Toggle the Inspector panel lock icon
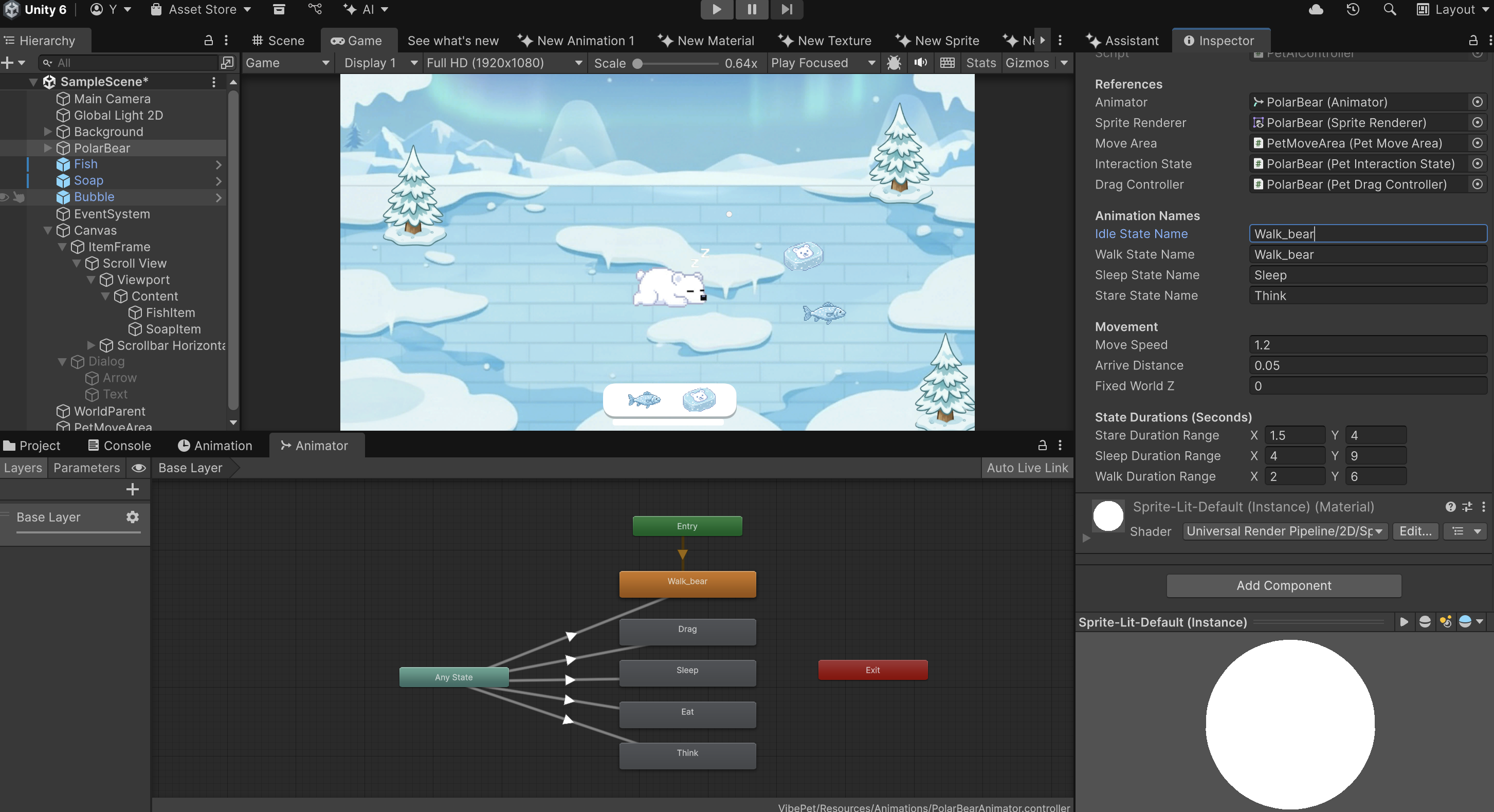 1472,40
